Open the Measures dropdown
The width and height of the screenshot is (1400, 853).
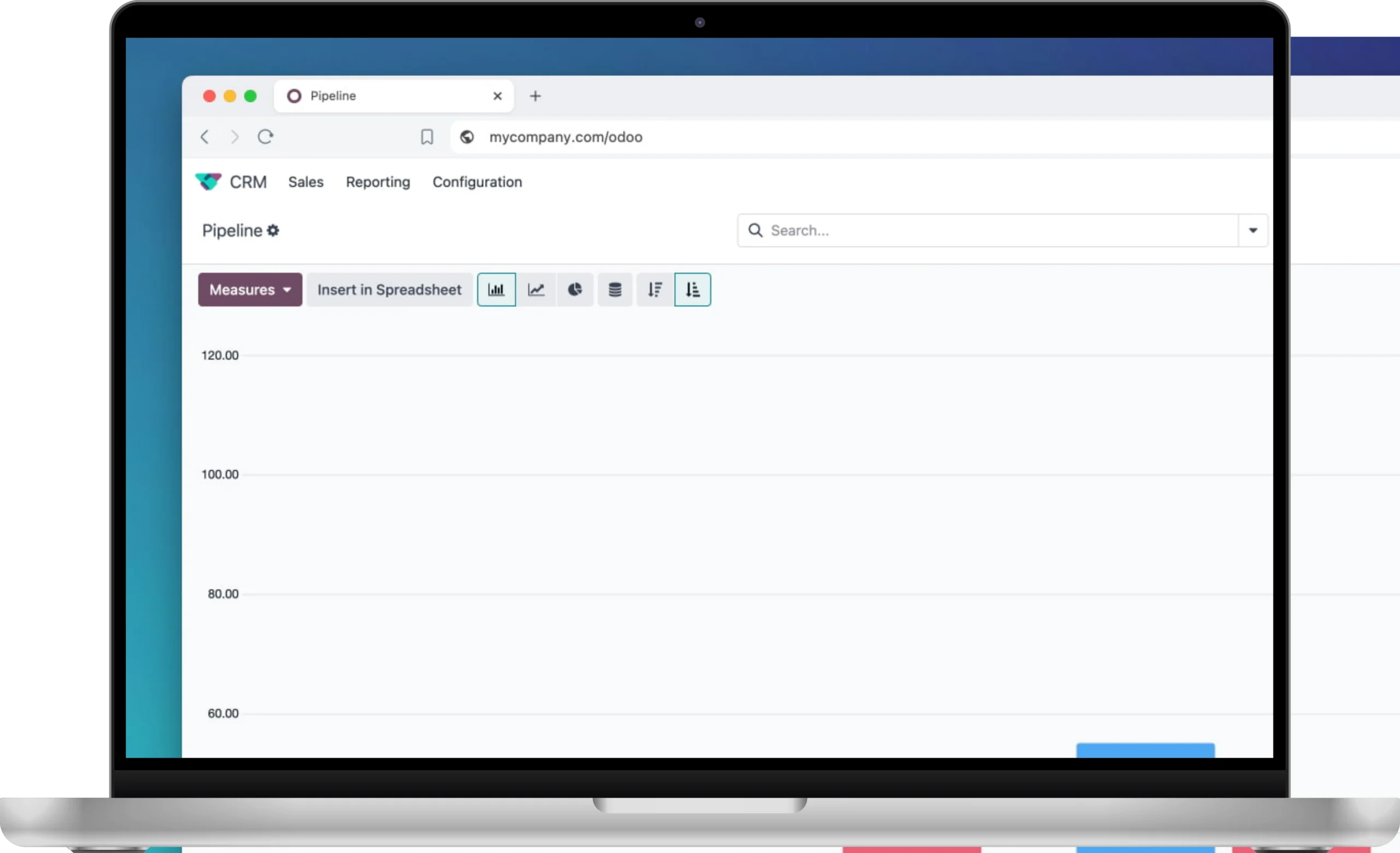[250, 290]
